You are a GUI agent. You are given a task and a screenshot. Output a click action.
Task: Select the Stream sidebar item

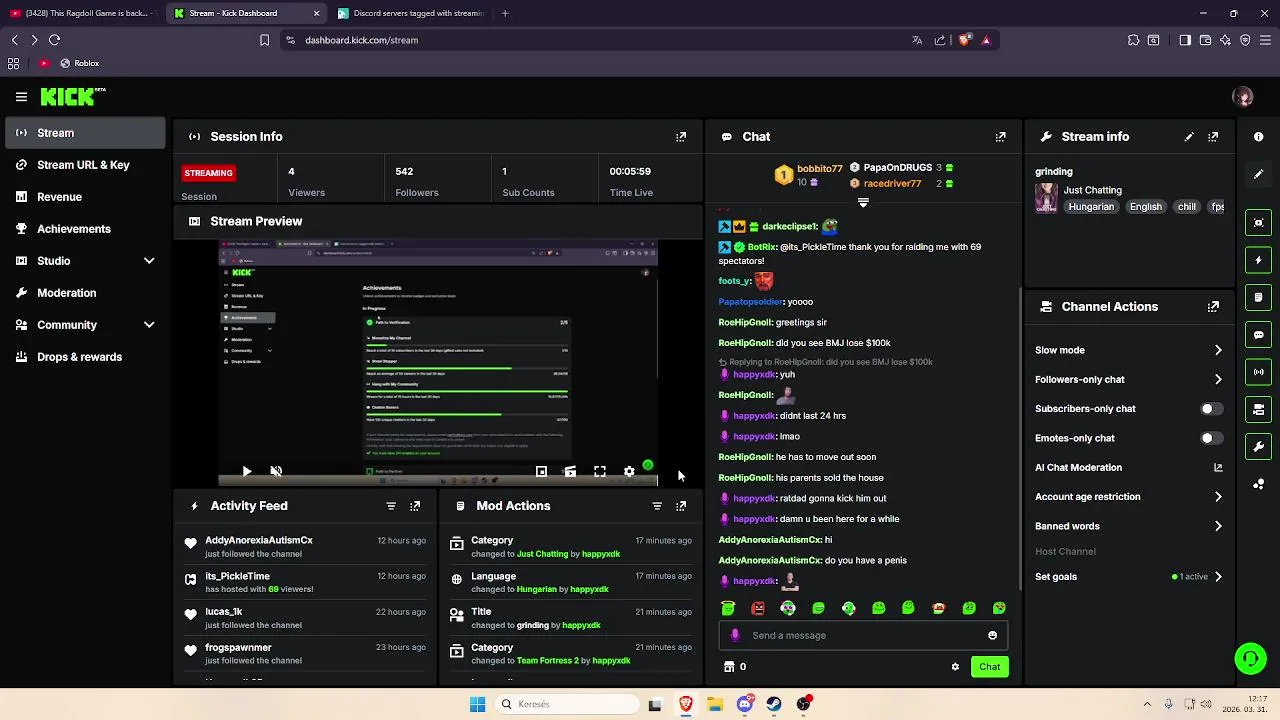[84, 133]
